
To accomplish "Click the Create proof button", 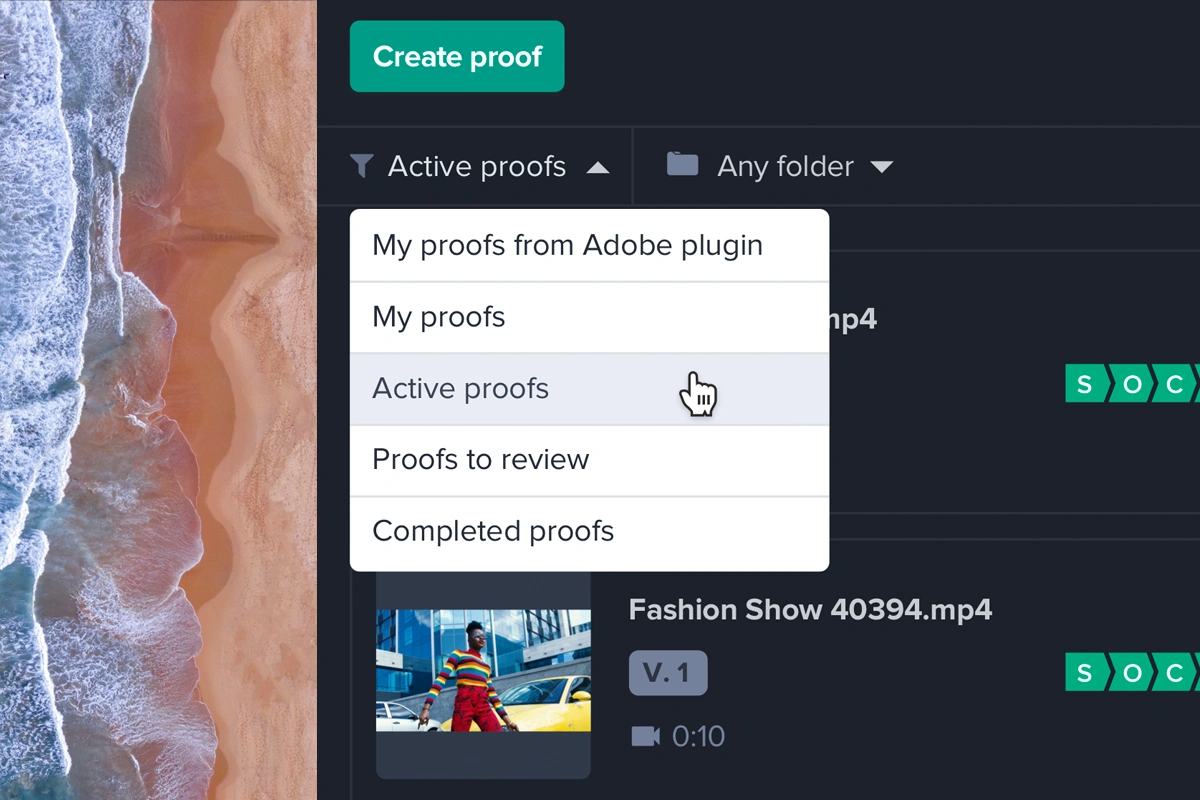I will pos(457,57).
